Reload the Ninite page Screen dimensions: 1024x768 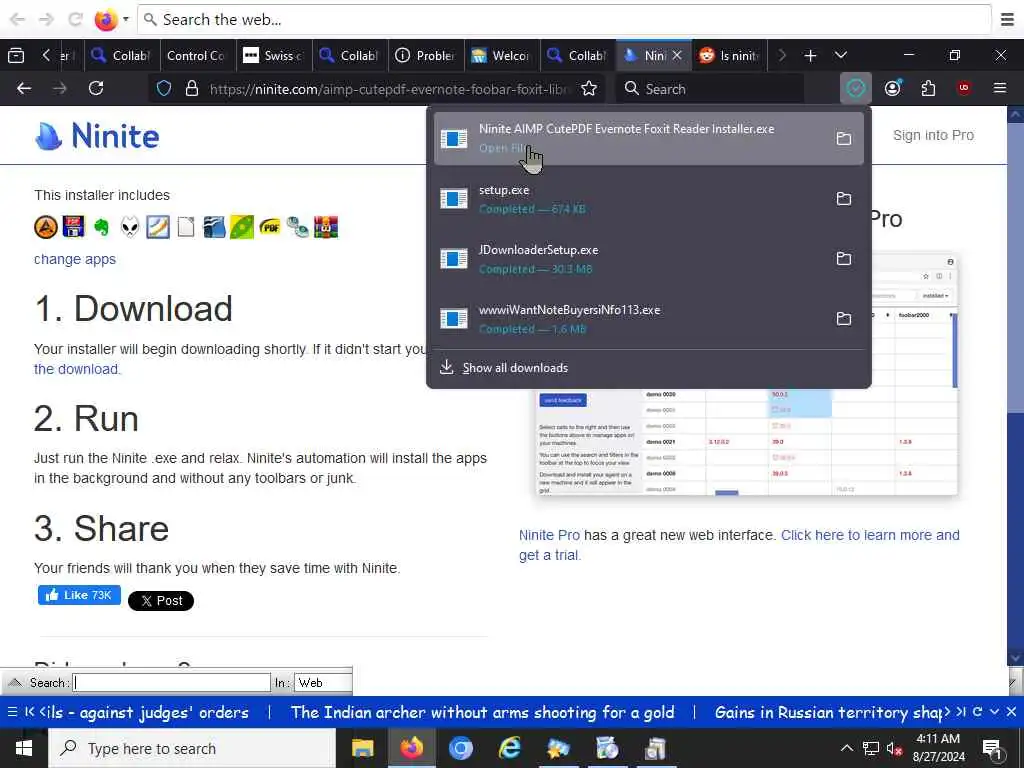coord(96,88)
